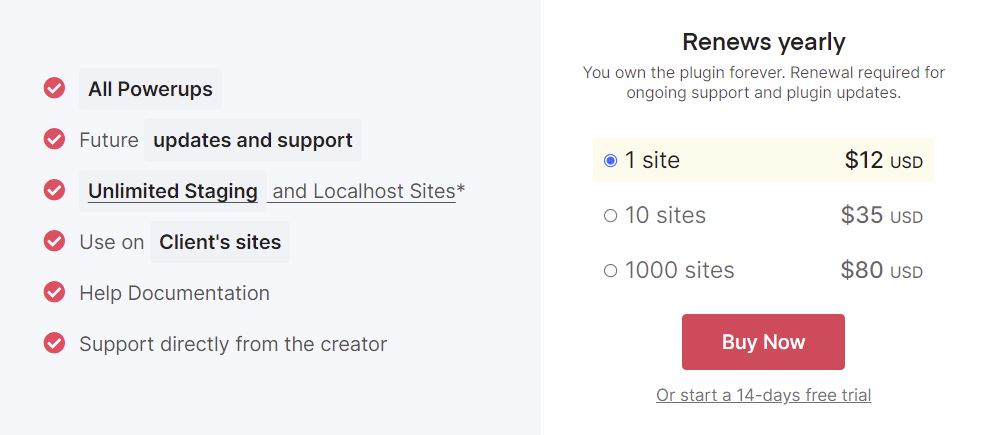
Task: Click the checkmark icon beside Unlimited Staging
Action: click(x=54, y=190)
